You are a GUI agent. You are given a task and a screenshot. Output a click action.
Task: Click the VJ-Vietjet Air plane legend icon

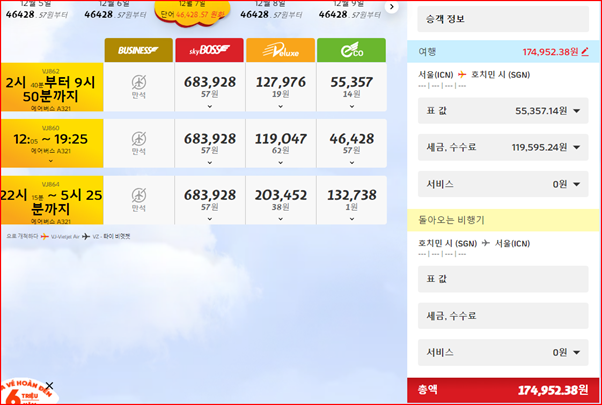[x=45, y=237]
